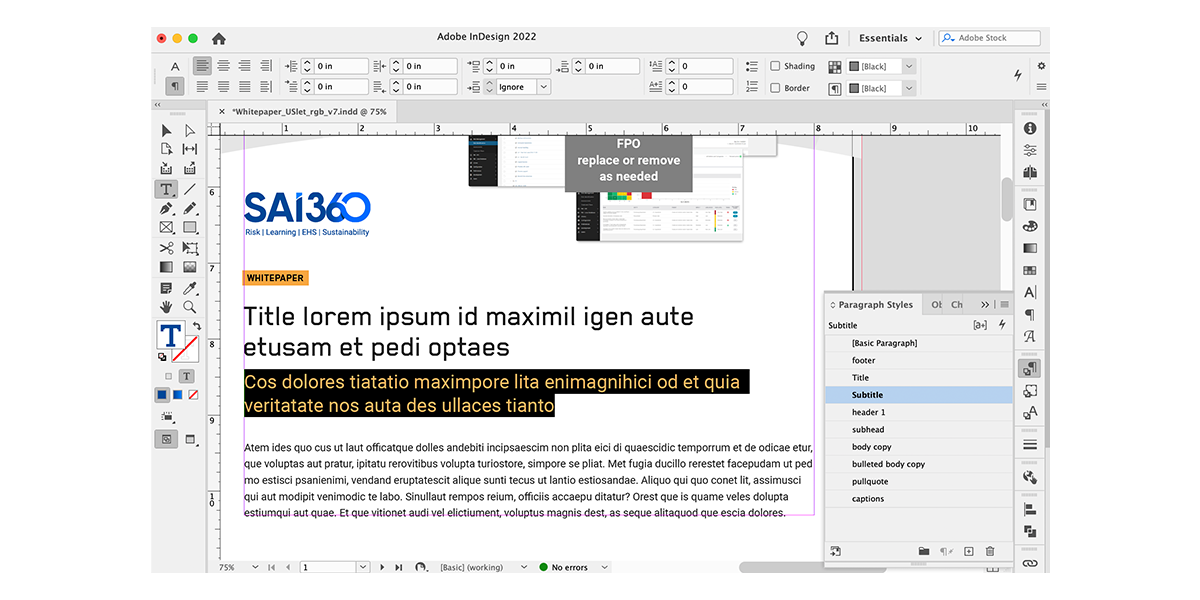Delete selected style trash icon
Image resolution: width=1200 pixels, height=600 pixels.
[990, 551]
